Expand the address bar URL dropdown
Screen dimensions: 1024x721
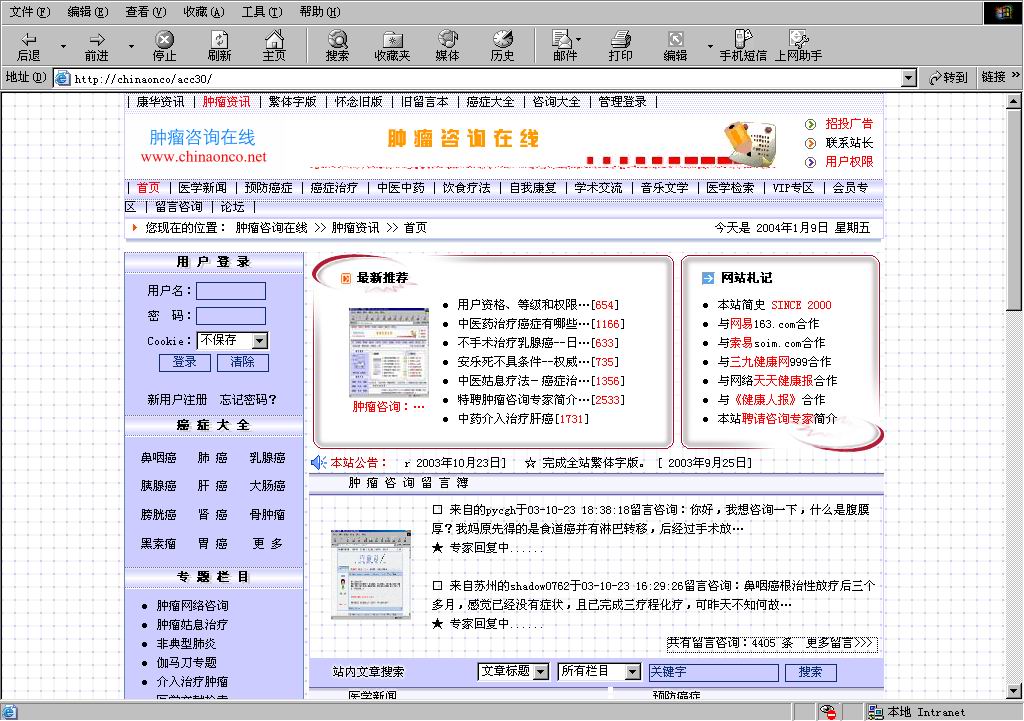[x=908, y=78]
